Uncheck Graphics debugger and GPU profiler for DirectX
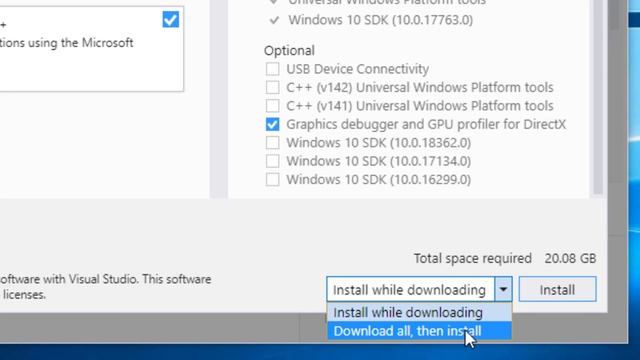Viewport: 640px width, 360px height. [273, 124]
